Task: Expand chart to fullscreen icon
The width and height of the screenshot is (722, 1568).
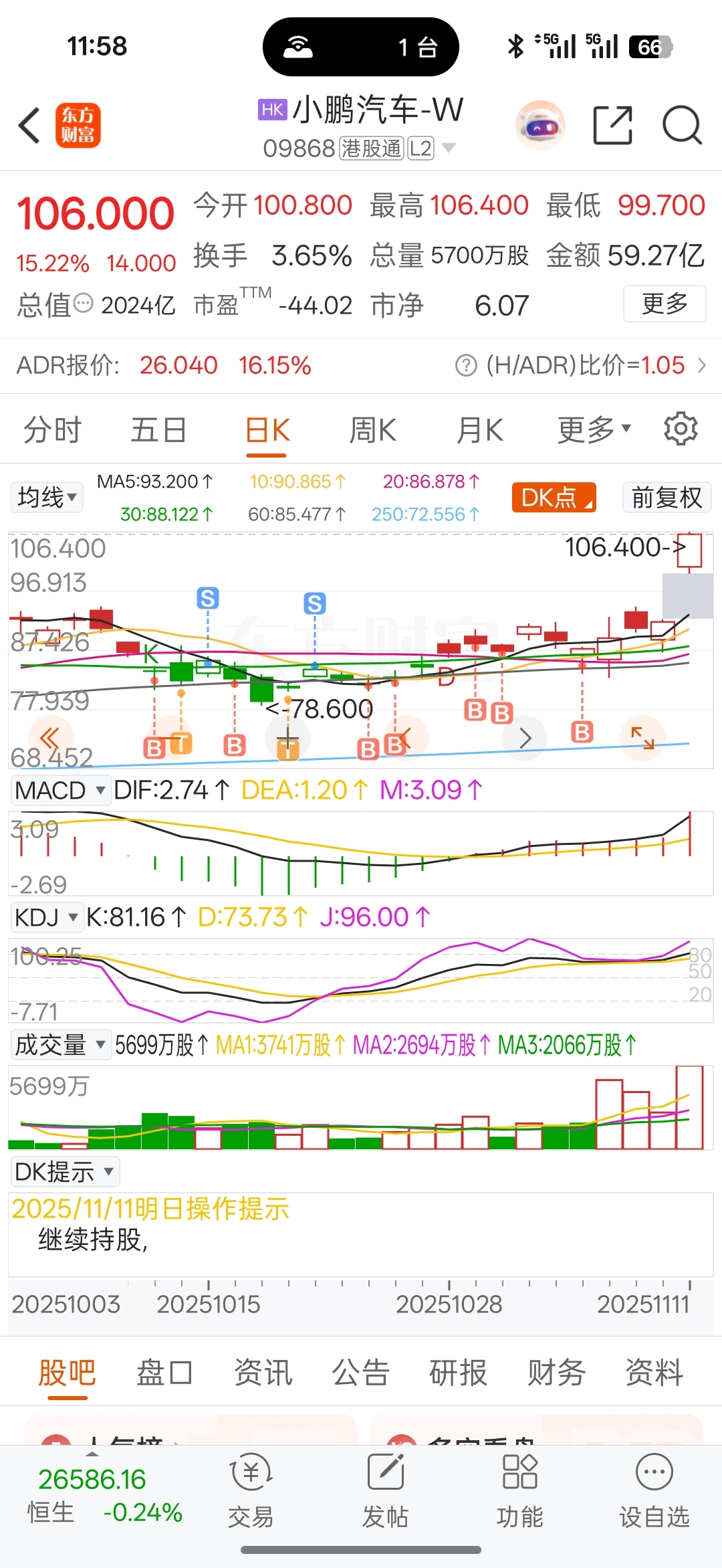Action: [x=643, y=738]
